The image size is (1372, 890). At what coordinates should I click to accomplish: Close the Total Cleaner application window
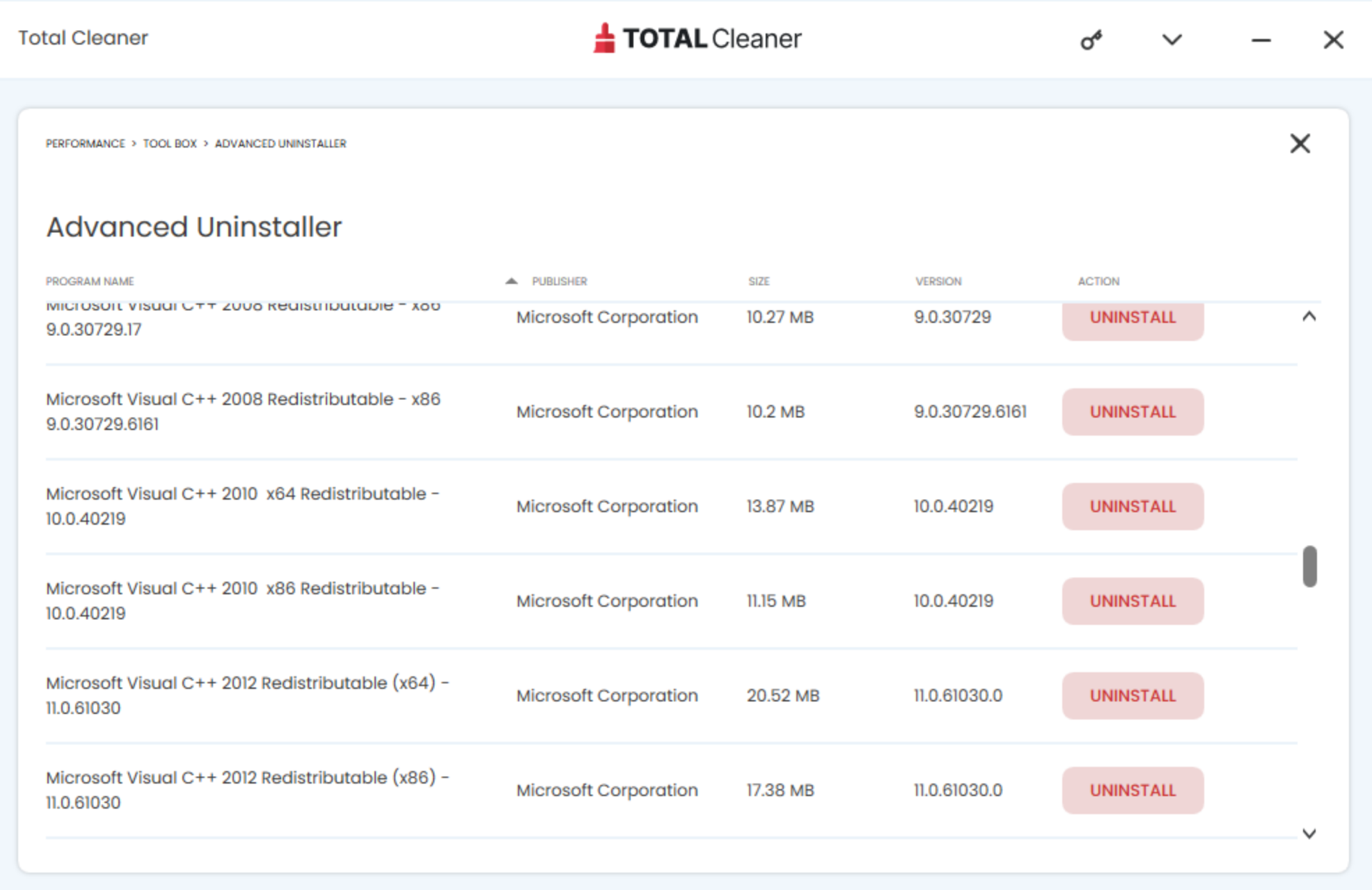coord(1333,40)
